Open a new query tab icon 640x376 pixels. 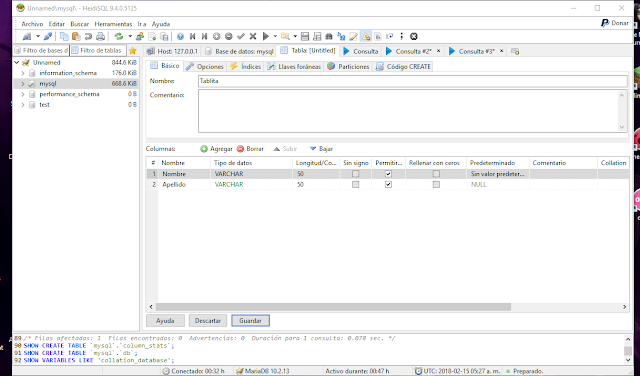tap(515, 51)
